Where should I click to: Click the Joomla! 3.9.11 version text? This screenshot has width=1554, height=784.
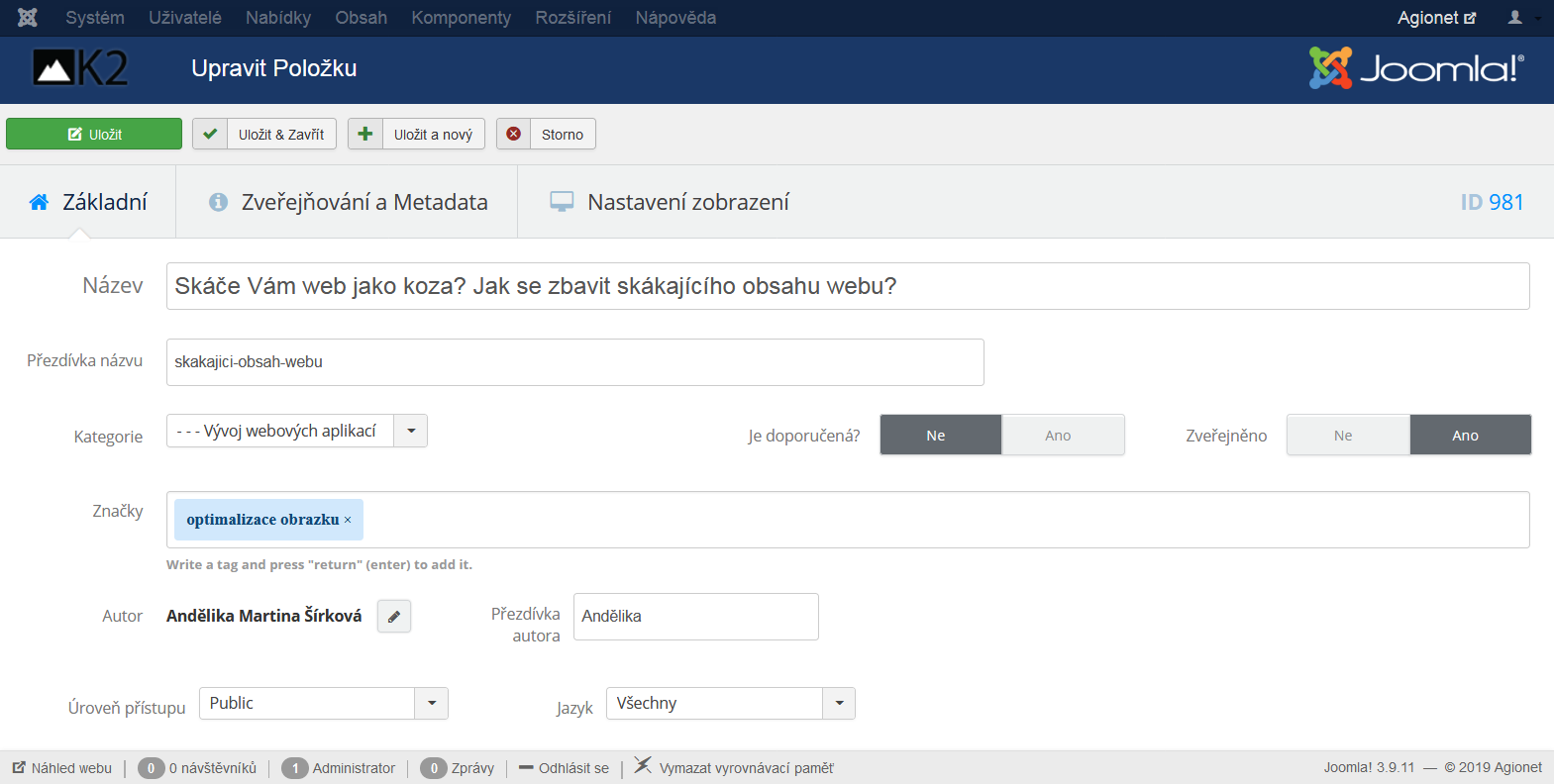[x=1370, y=768]
